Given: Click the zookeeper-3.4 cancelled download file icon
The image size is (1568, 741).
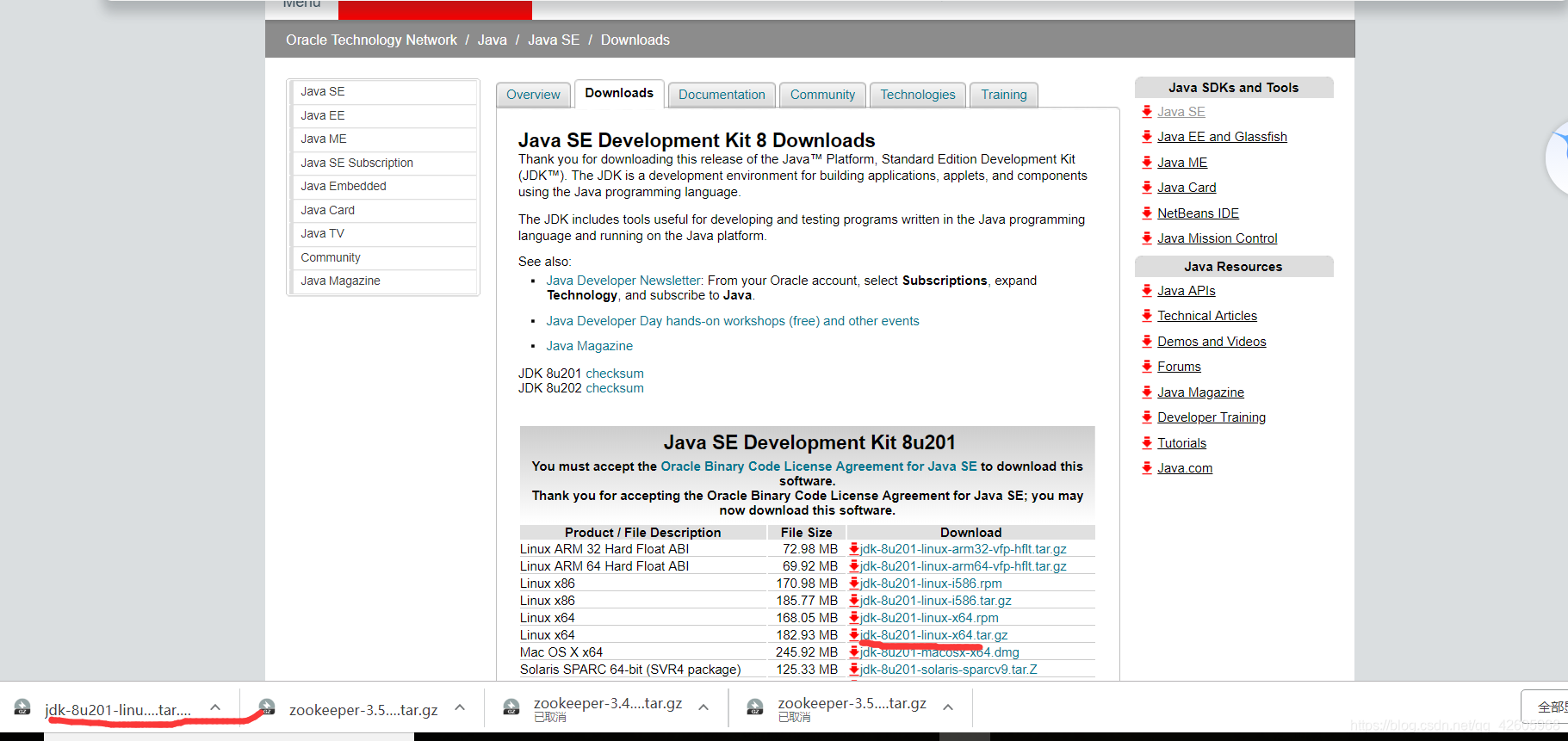Looking at the screenshot, I should pyautogui.click(x=511, y=707).
